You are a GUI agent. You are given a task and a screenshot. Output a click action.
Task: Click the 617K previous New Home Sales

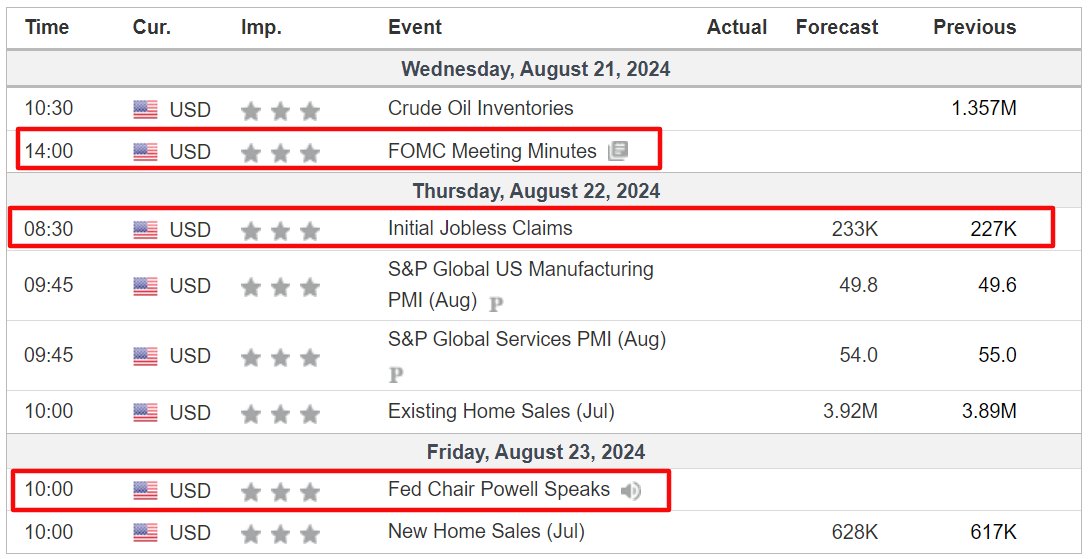pos(994,532)
